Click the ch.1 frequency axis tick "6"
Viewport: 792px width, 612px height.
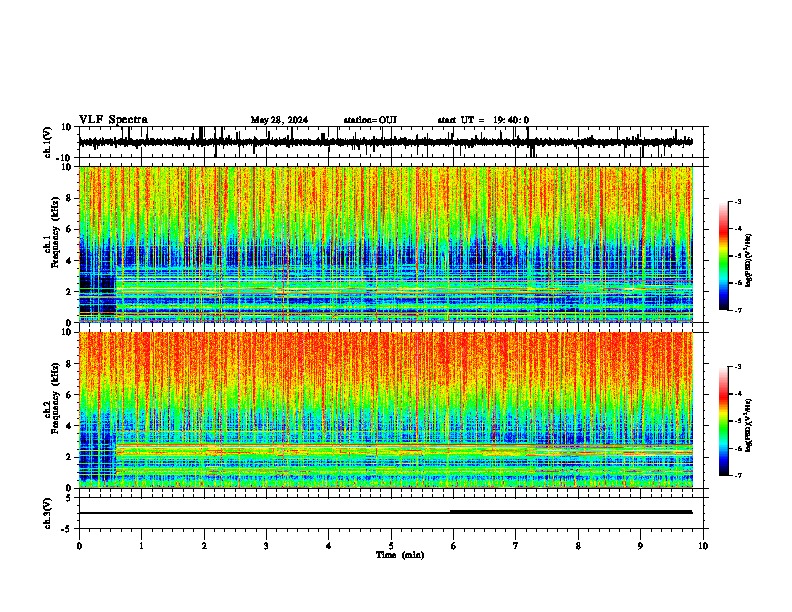point(69,230)
